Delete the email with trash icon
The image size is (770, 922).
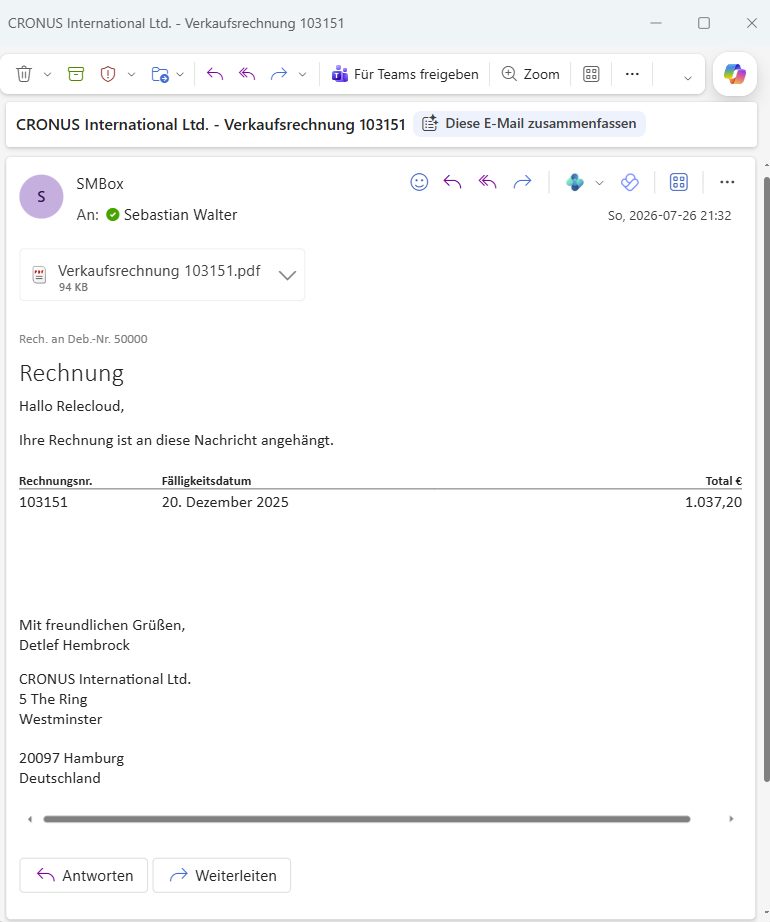click(24, 74)
